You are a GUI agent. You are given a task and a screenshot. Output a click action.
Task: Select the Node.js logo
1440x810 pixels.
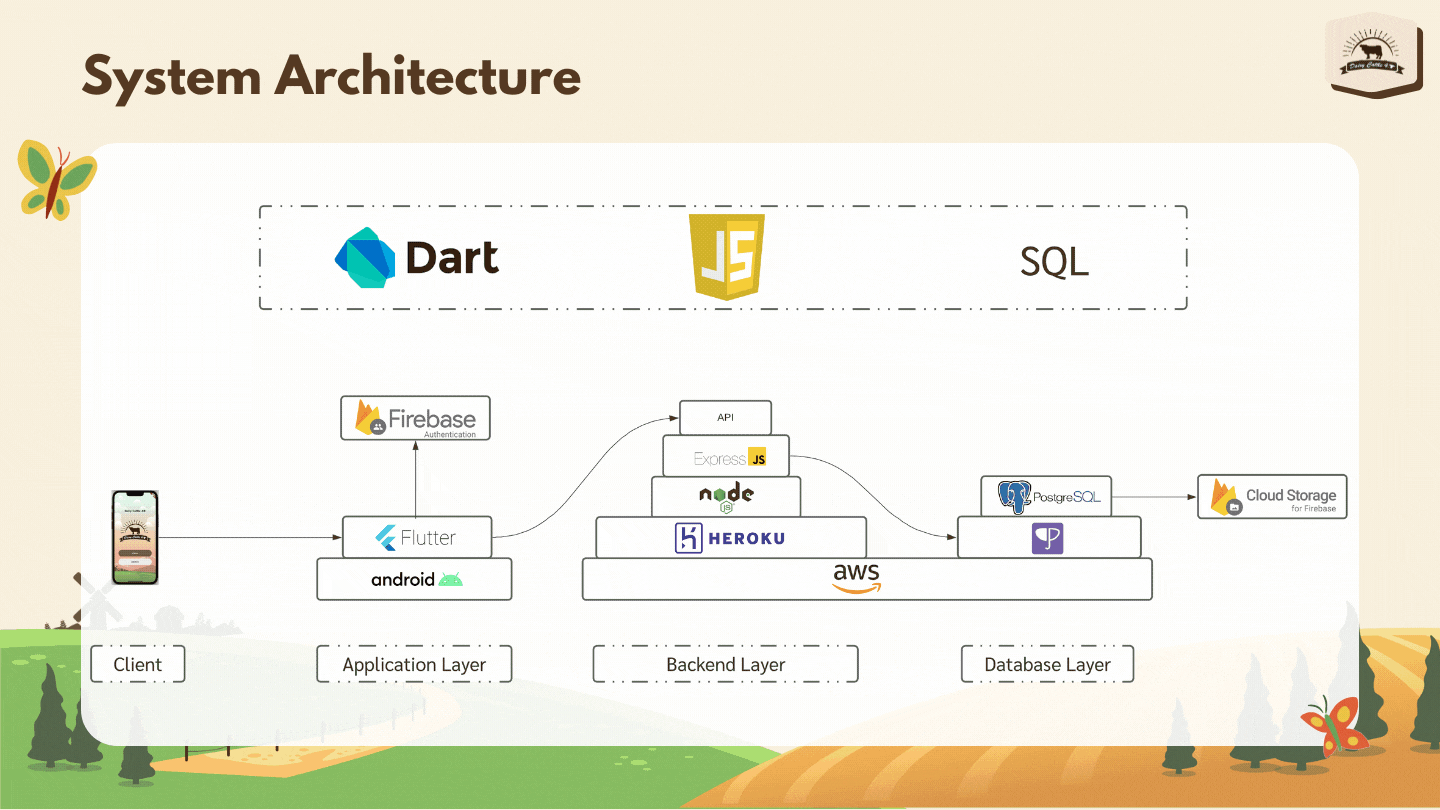(x=726, y=496)
